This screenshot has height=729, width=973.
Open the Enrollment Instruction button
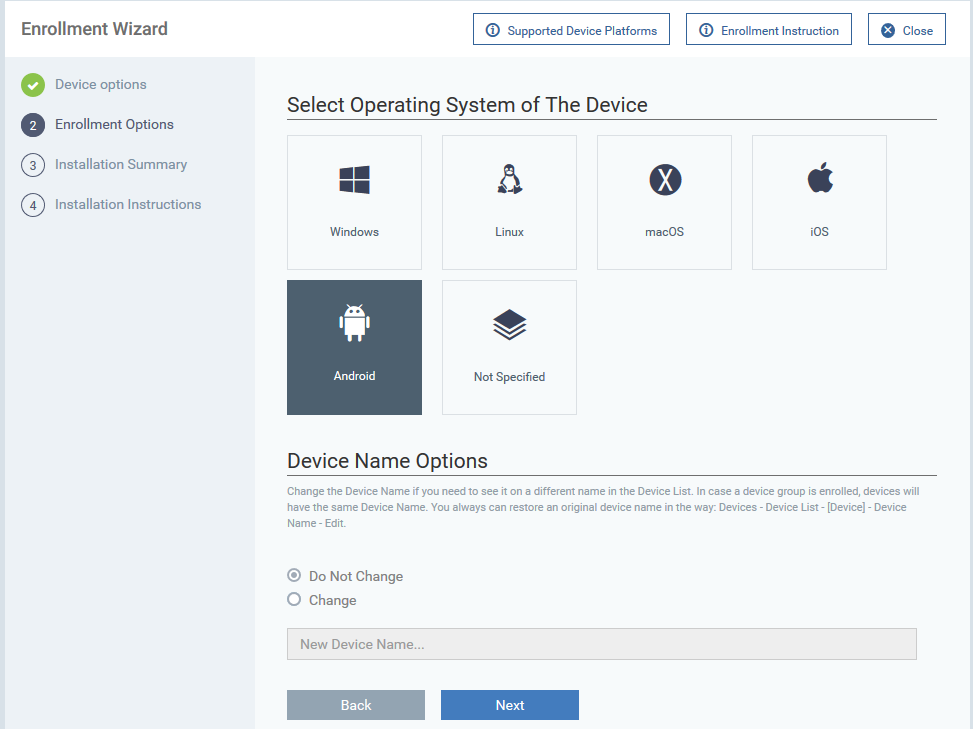[x=769, y=30]
